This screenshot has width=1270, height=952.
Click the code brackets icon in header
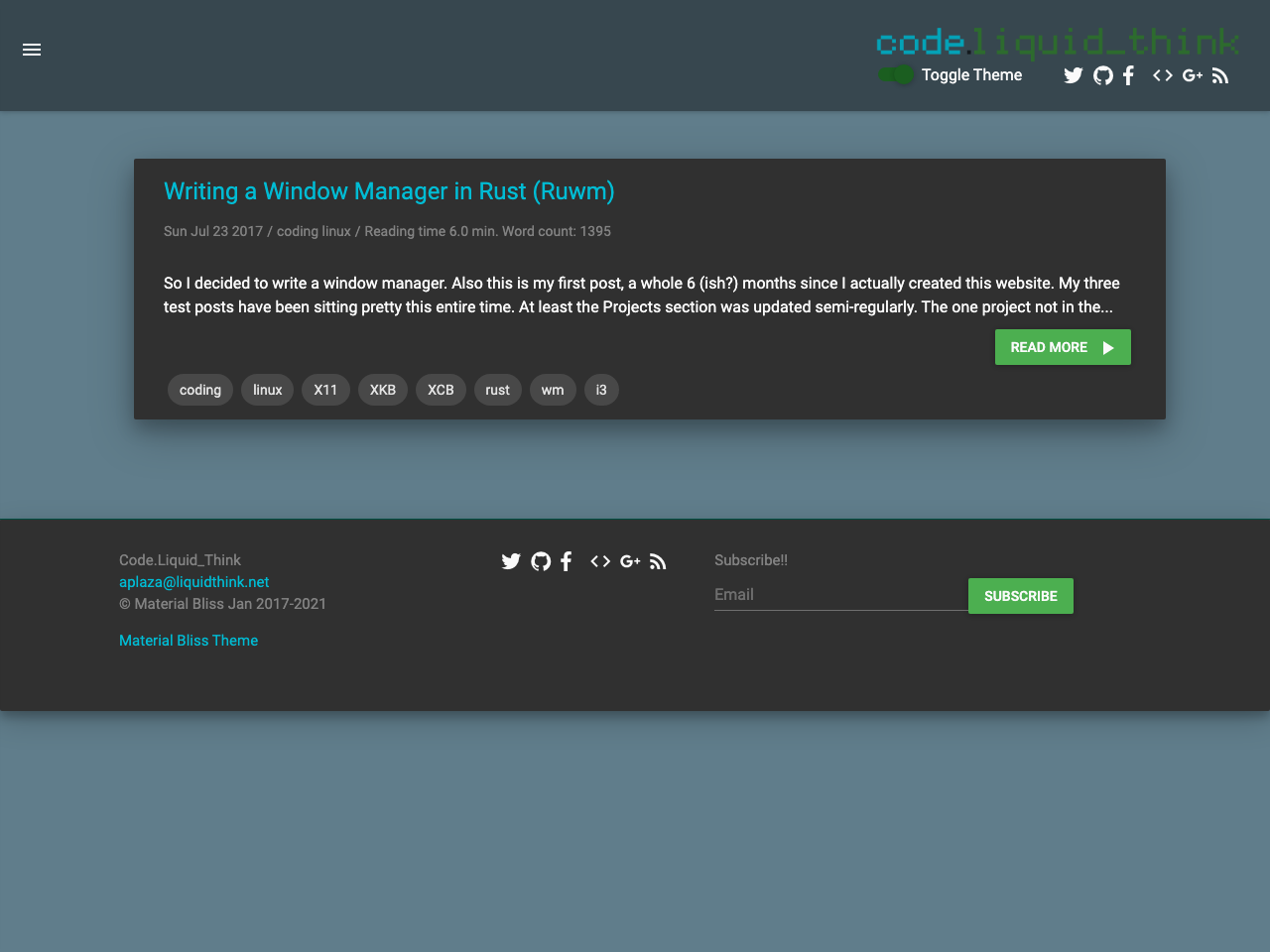[1162, 75]
